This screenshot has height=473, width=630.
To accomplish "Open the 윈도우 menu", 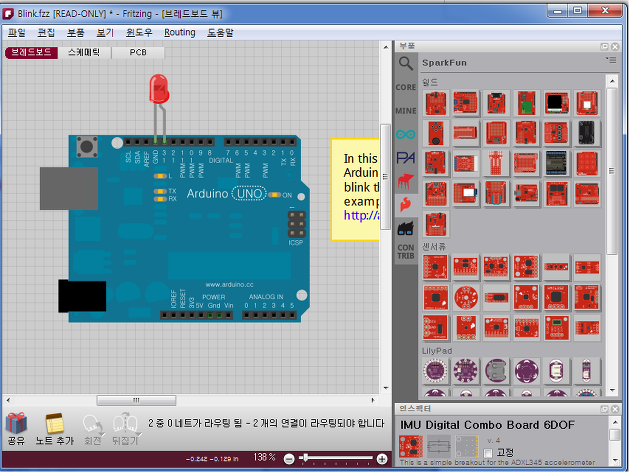I will point(139,33).
